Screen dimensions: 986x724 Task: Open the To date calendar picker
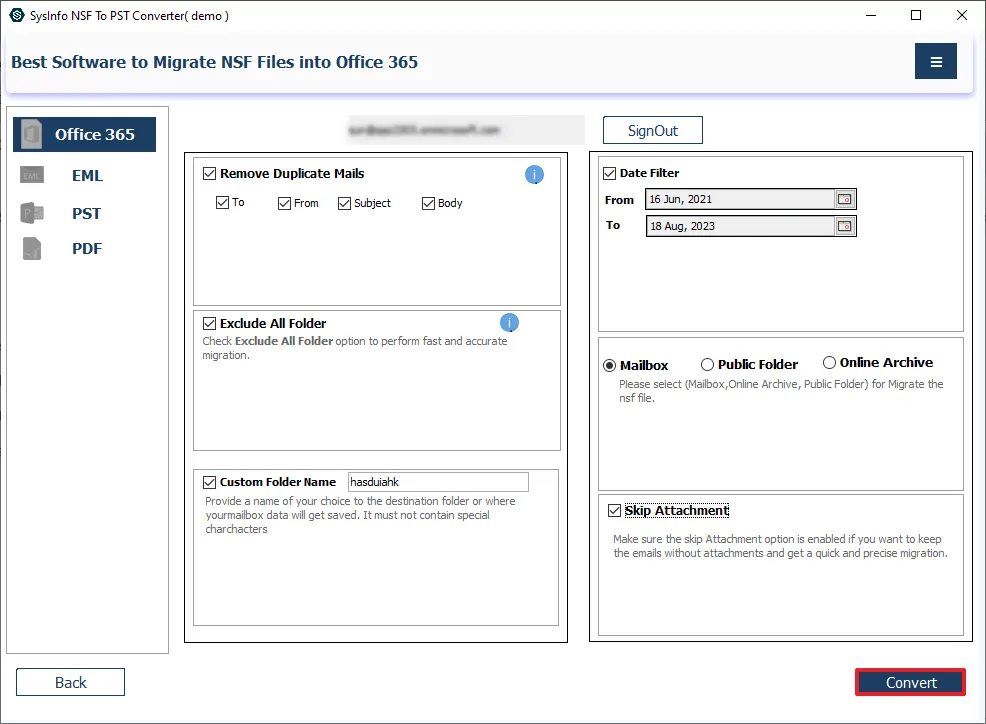(845, 226)
